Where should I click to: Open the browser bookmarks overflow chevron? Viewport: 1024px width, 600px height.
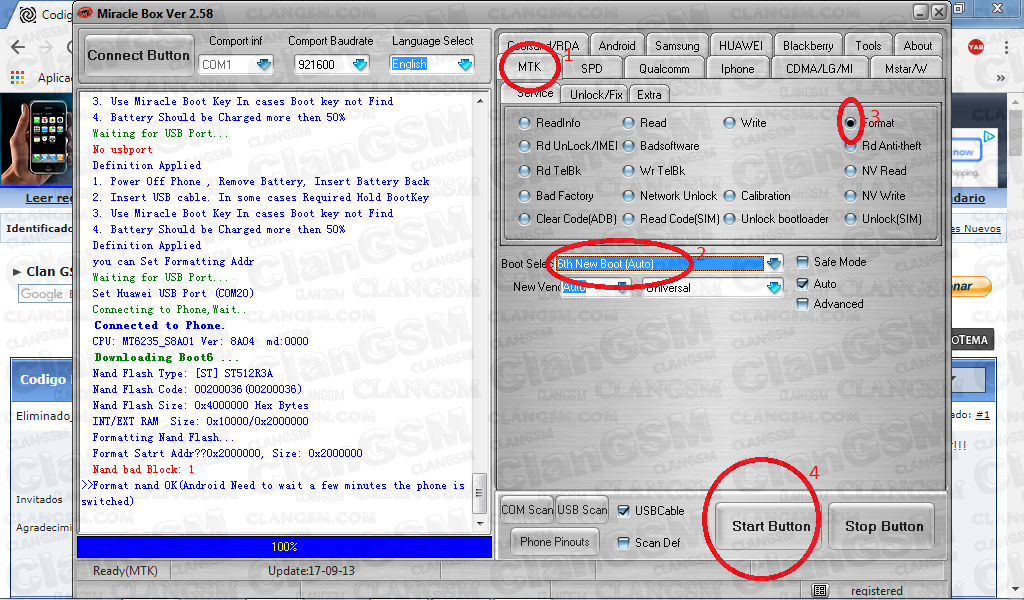(1000, 78)
